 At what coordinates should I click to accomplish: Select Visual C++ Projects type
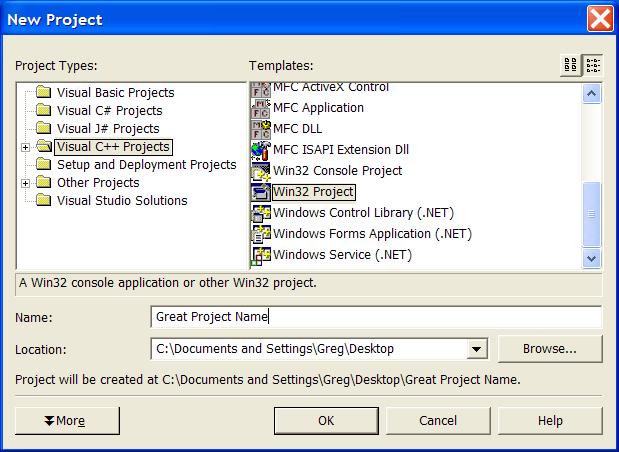point(113,147)
